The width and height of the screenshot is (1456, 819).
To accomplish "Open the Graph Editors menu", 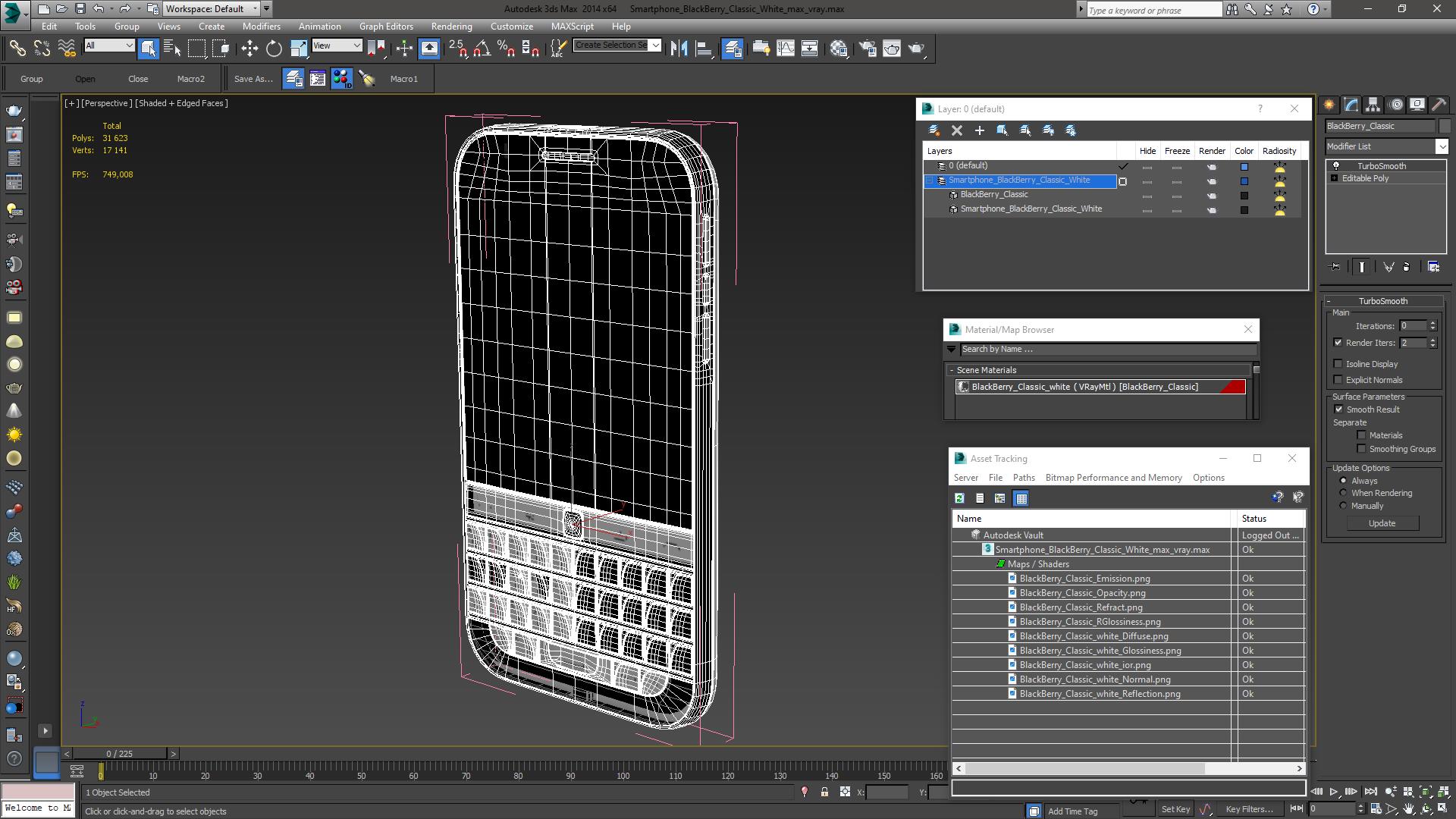I will [x=386, y=26].
